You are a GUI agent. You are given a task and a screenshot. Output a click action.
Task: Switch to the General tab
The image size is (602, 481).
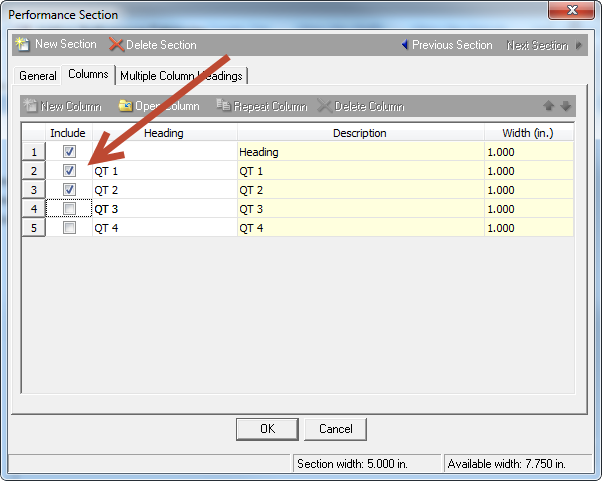click(38, 76)
